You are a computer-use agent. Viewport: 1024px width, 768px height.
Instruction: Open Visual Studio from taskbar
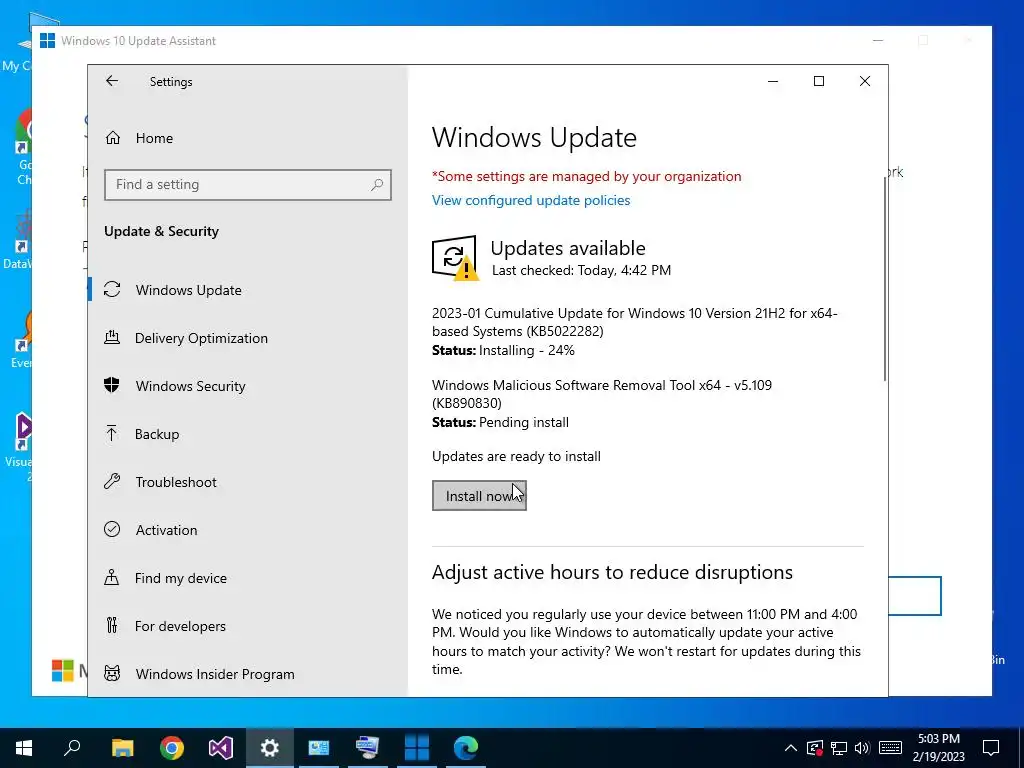pyautogui.click(x=221, y=748)
